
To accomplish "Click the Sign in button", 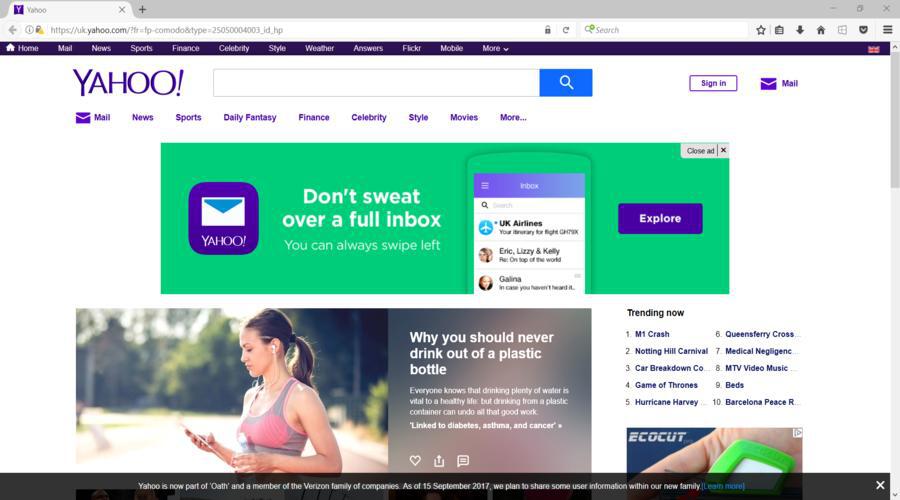I will click(x=713, y=83).
